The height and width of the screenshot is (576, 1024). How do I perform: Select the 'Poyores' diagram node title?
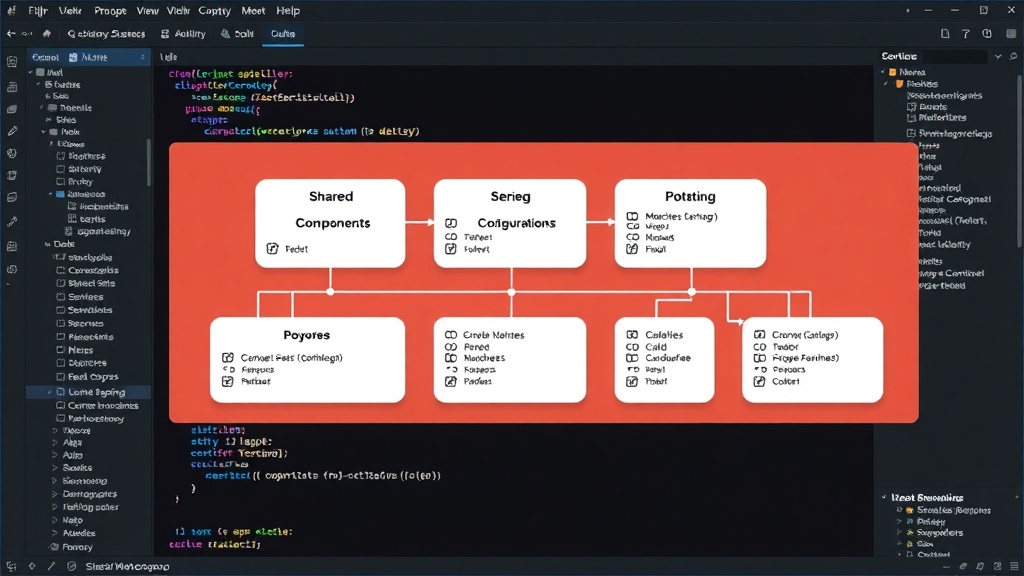click(x=306, y=334)
